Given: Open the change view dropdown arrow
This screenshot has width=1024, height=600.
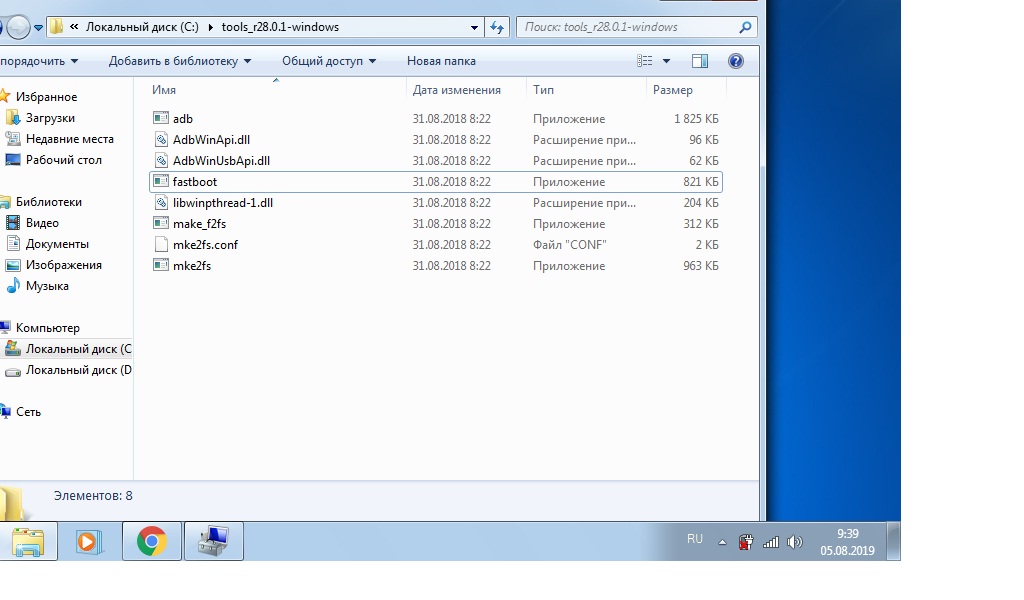Looking at the screenshot, I should [667, 61].
